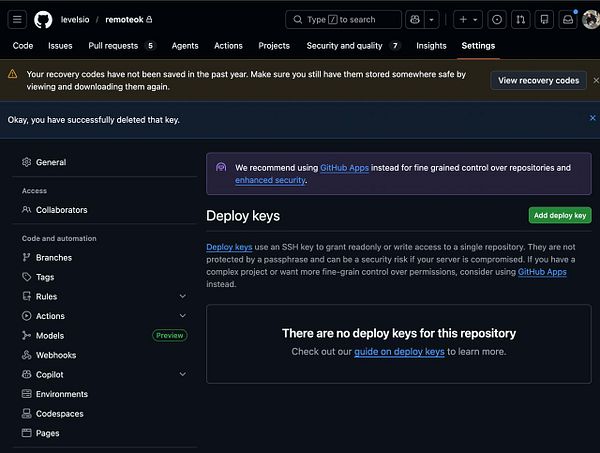This screenshot has height=453, width=600.
Task: Click the search bar field
Action: (343, 20)
